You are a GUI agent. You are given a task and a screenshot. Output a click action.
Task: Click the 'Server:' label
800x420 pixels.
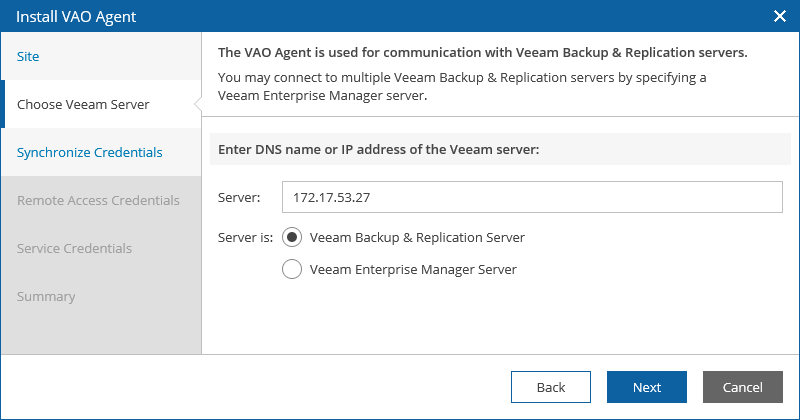(239, 197)
